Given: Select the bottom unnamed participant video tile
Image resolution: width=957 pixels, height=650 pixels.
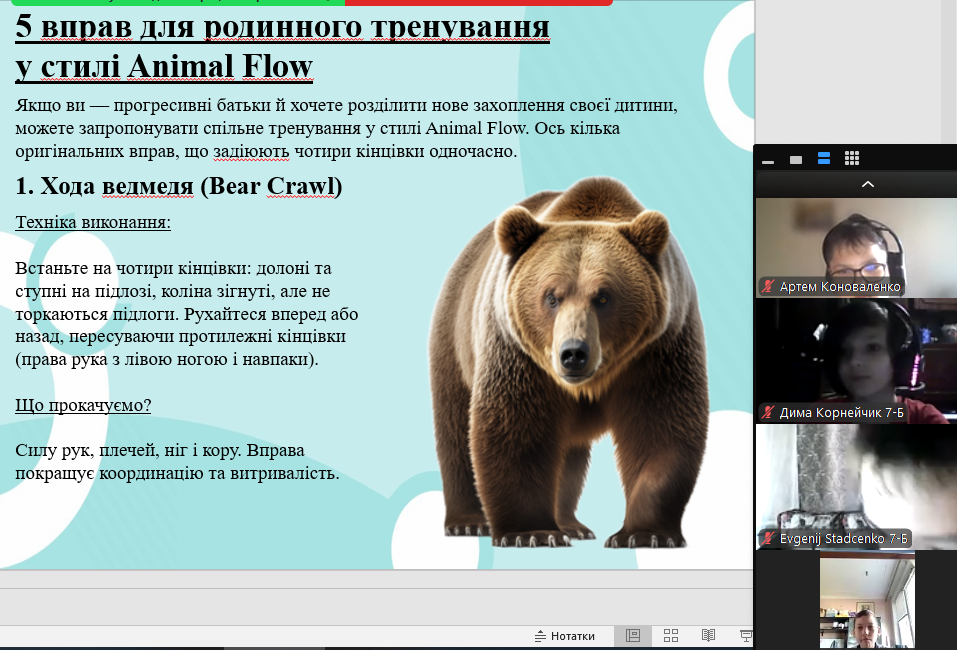Looking at the screenshot, I should click(867, 600).
